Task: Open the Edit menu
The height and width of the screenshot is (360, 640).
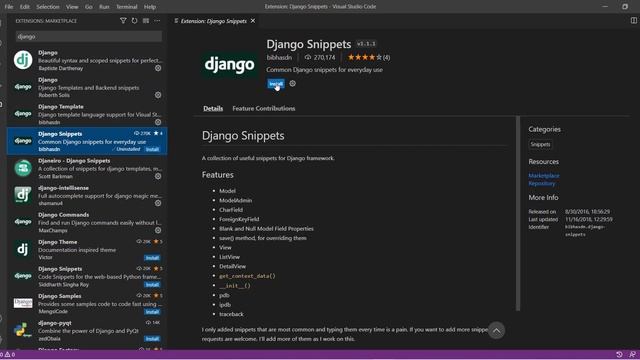Action: (24, 7)
